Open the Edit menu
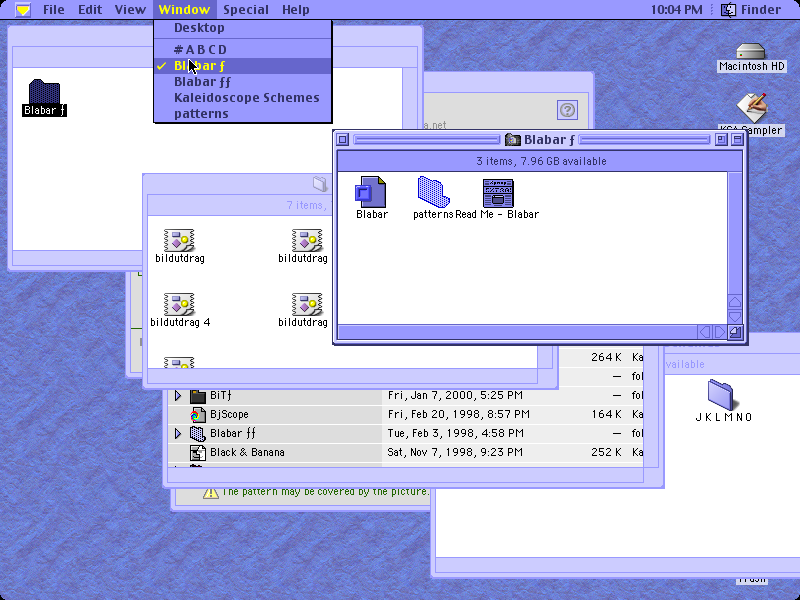The height and width of the screenshot is (600, 800). tap(90, 10)
